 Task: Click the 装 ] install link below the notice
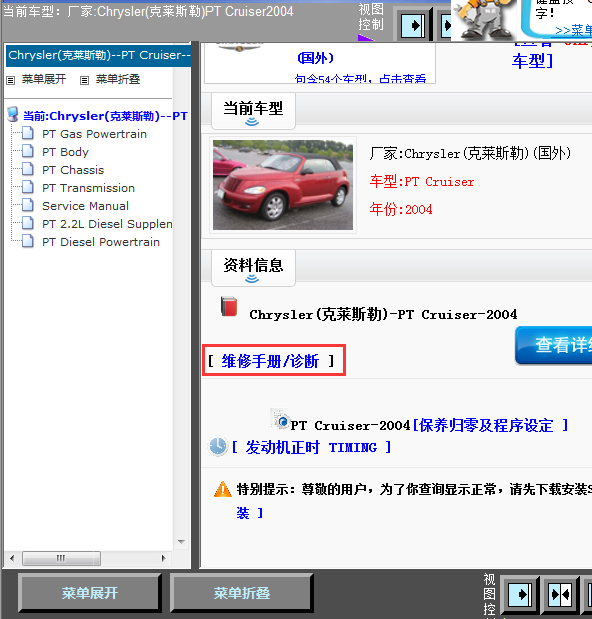[x=249, y=513]
